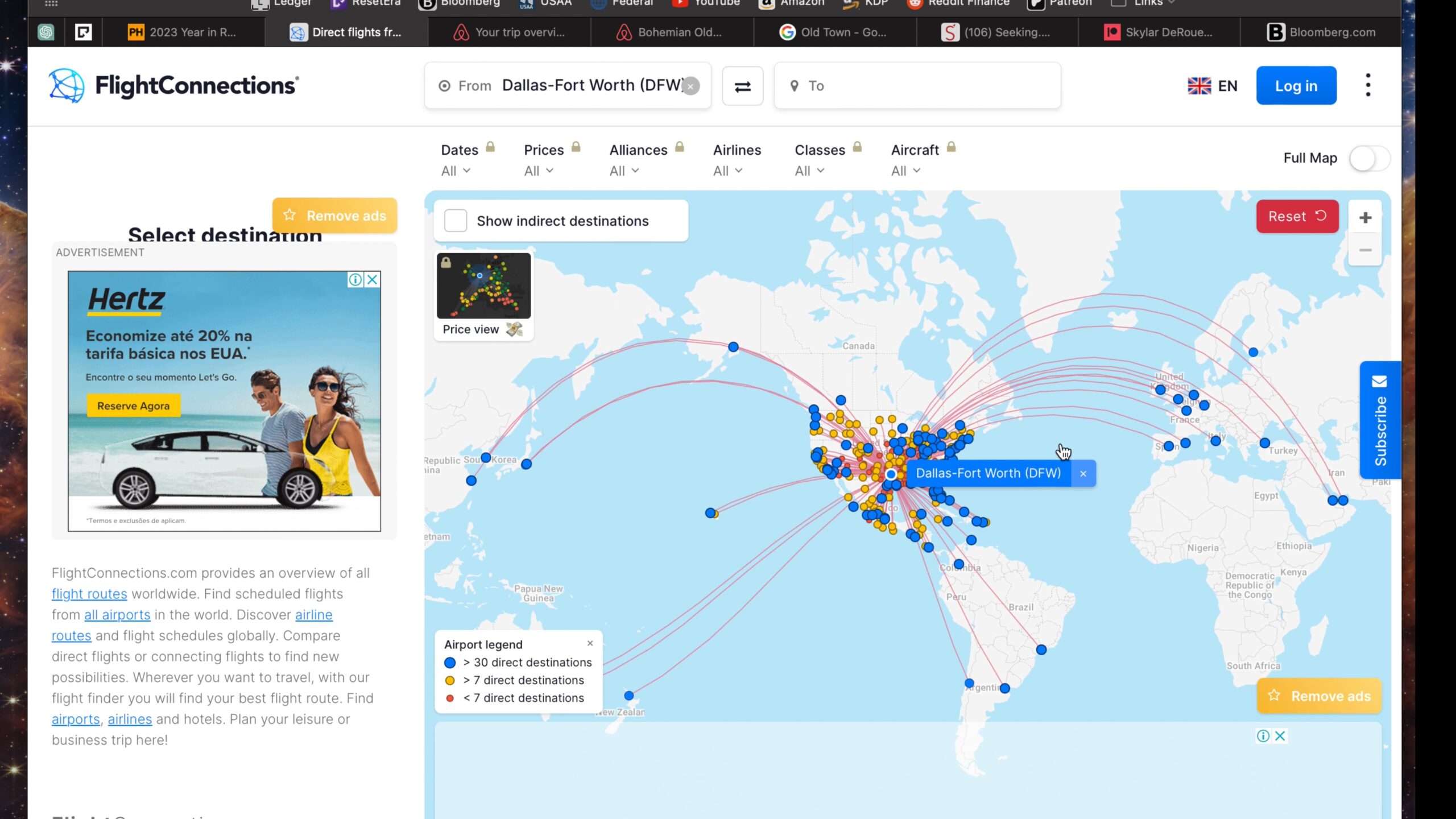Switch to Bohemian Old... tab
This screenshot has width=1456, height=819.
[671, 32]
